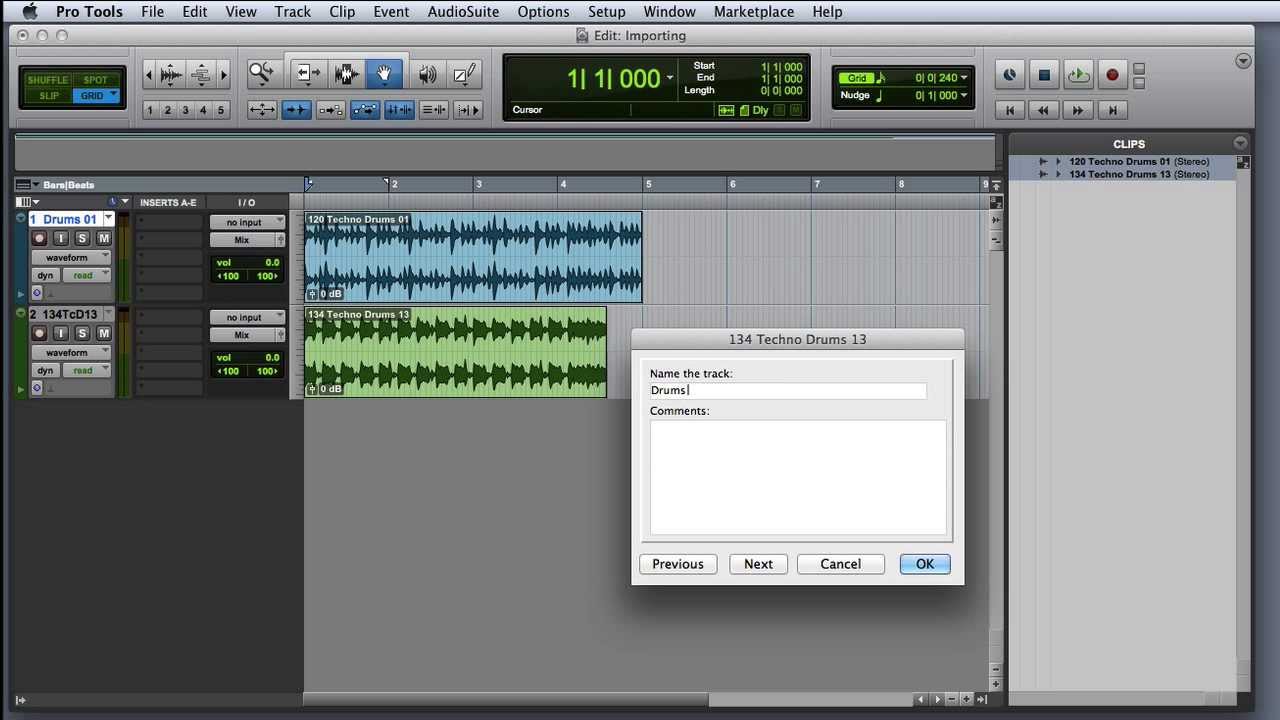Mute the Drums 01 track
The width and height of the screenshot is (1280, 720).
(x=103, y=238)
